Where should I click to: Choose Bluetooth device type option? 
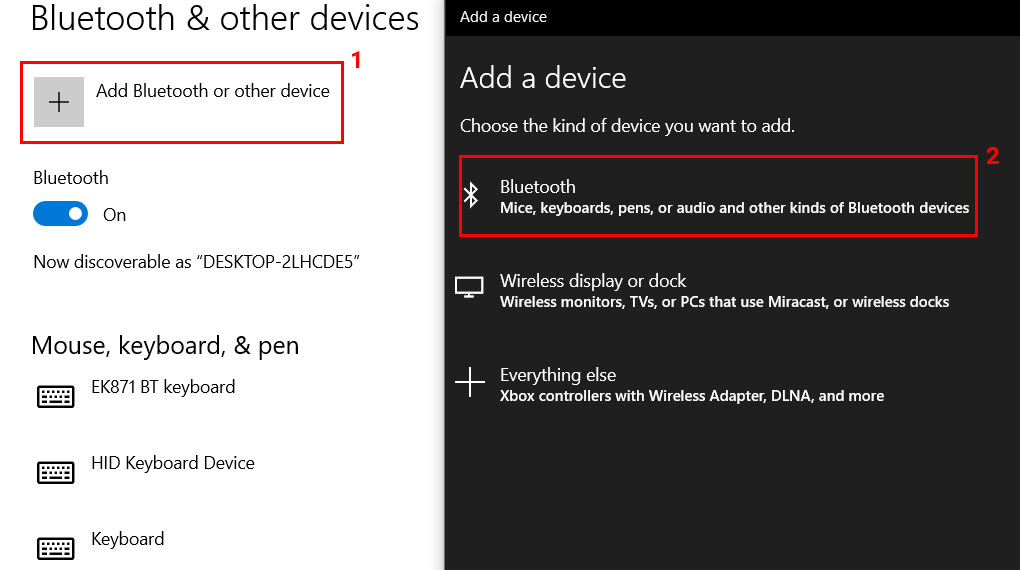[x=718, y=196]
